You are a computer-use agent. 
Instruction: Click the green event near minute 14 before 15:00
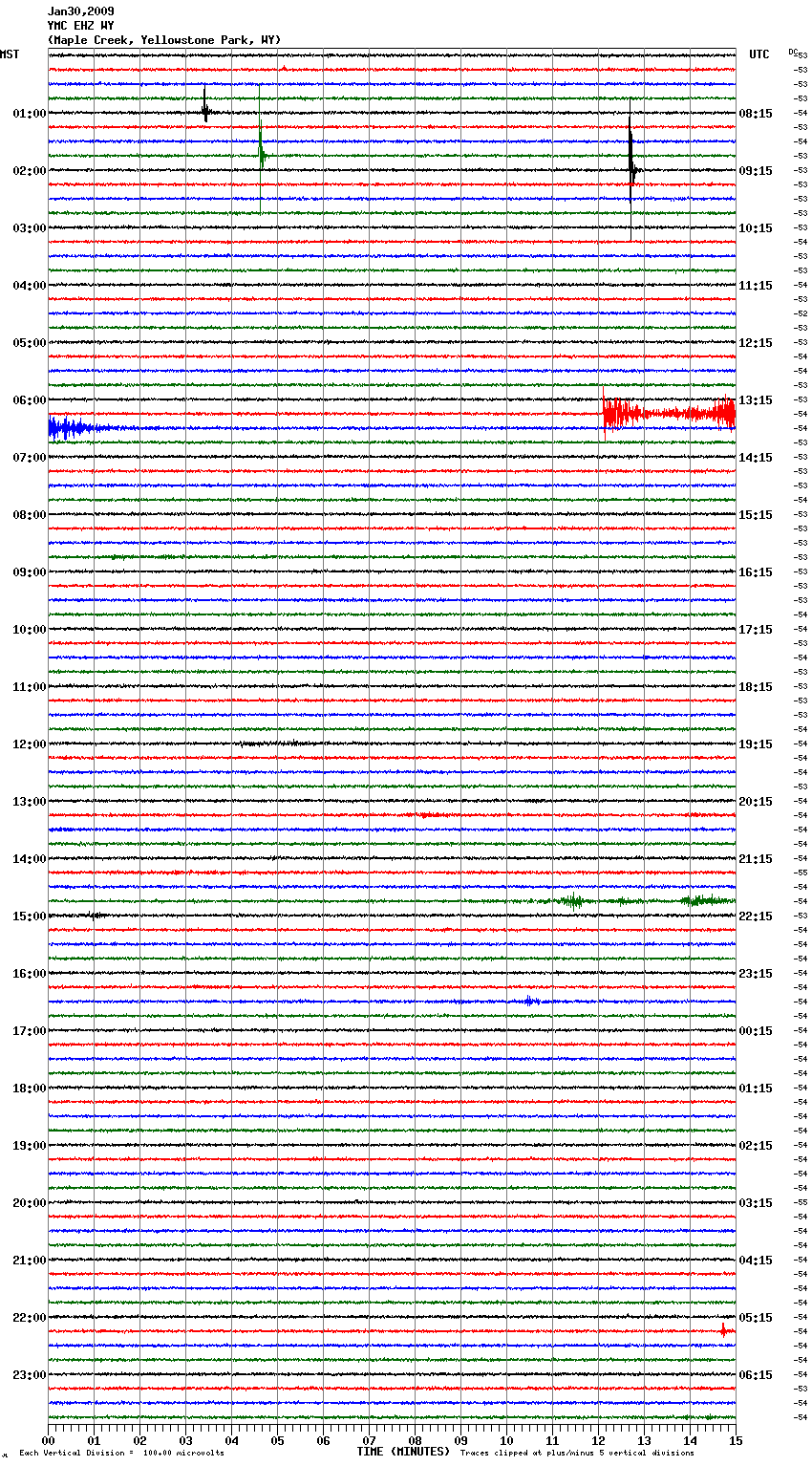coord(703,900)
